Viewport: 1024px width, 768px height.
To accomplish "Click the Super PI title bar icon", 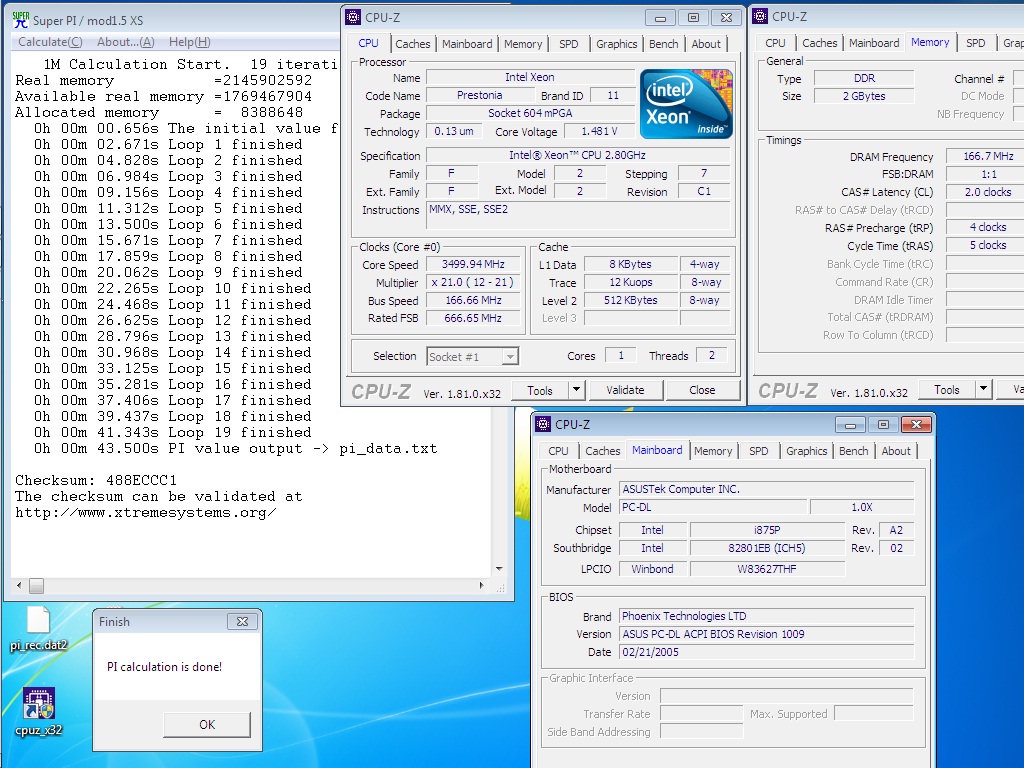I will [x=21, y=20].
